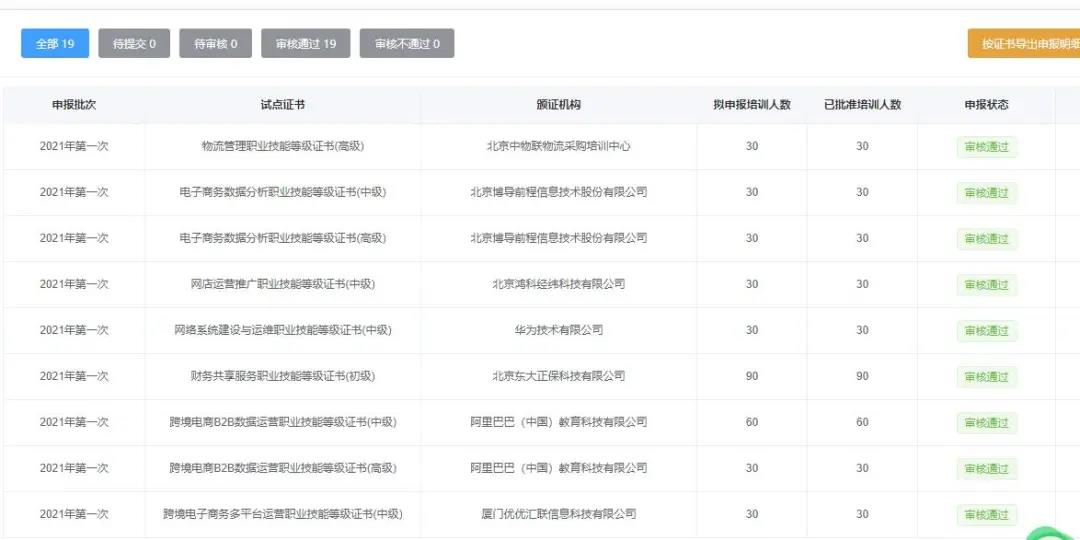Click 审核通过 tag in 厦门优优汇联 row

point(986,515)
